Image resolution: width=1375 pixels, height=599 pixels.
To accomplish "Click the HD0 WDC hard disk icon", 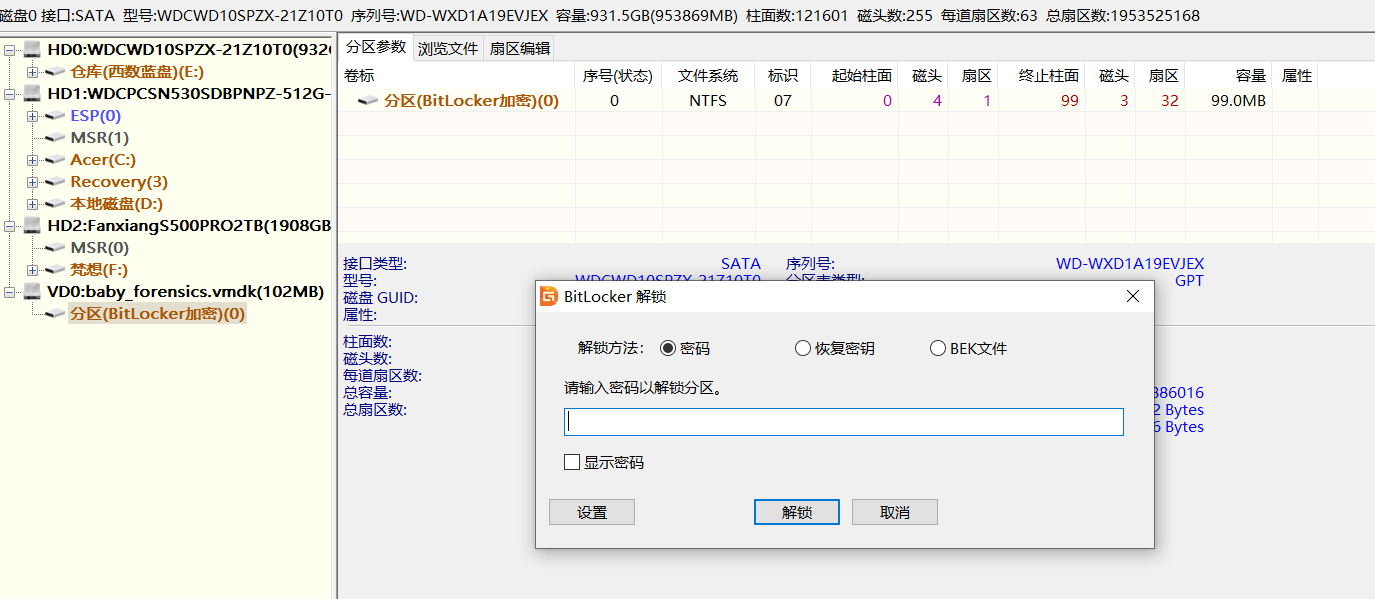I will pos(33,49).
